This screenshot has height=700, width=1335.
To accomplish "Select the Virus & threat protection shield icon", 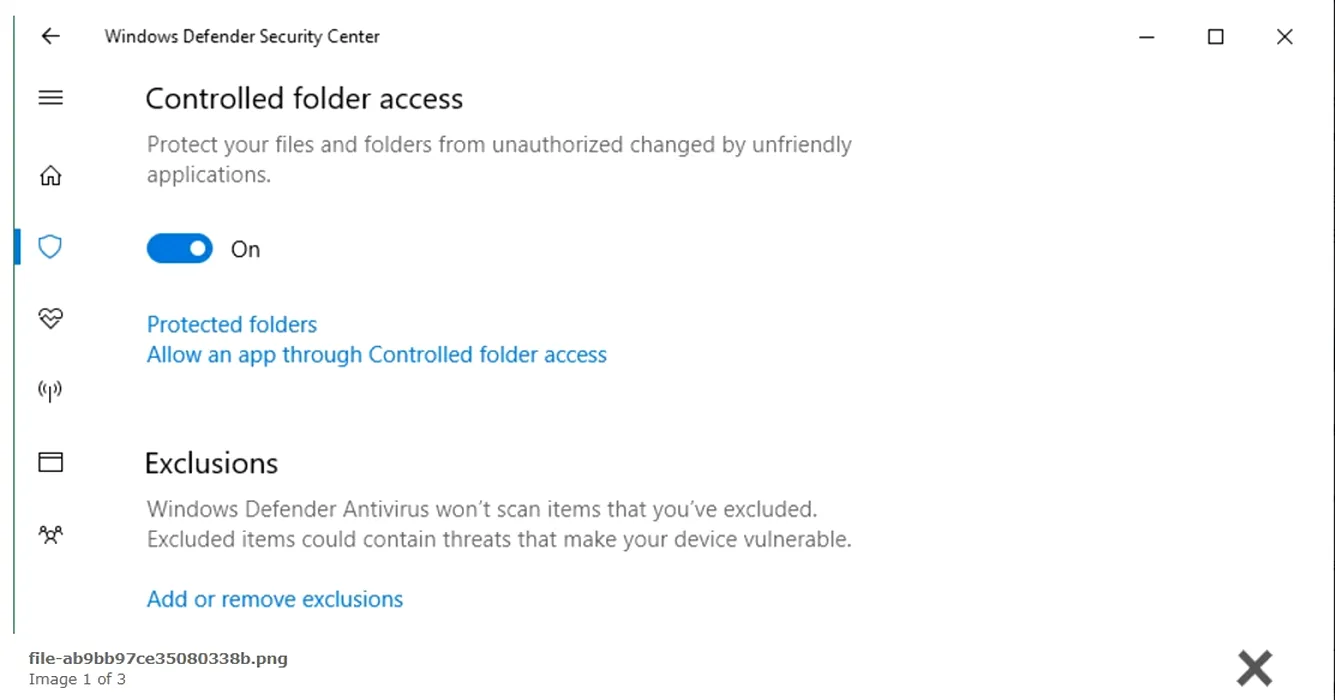I will point(50,246).
